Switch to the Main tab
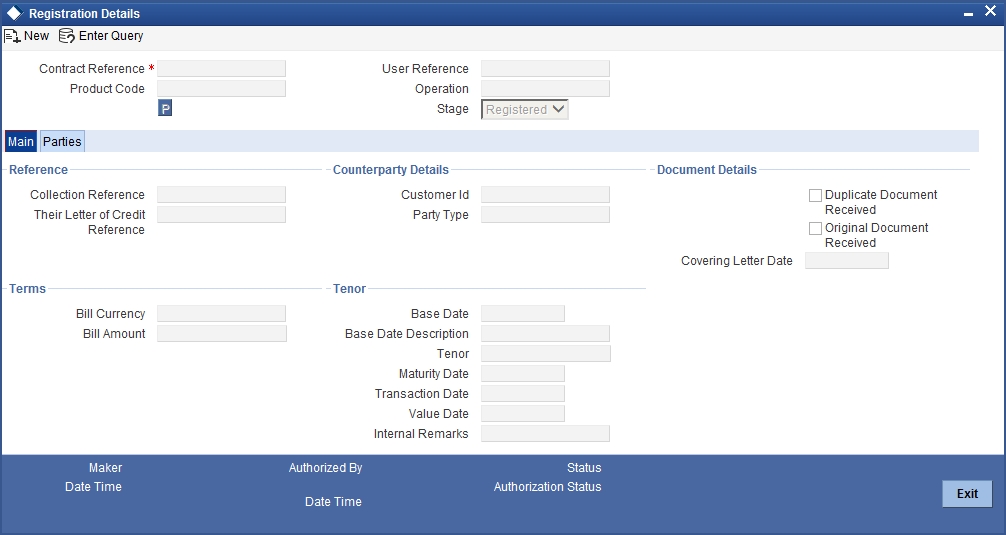The height and width of the screenshot is (535, 1006). point(21,142)
